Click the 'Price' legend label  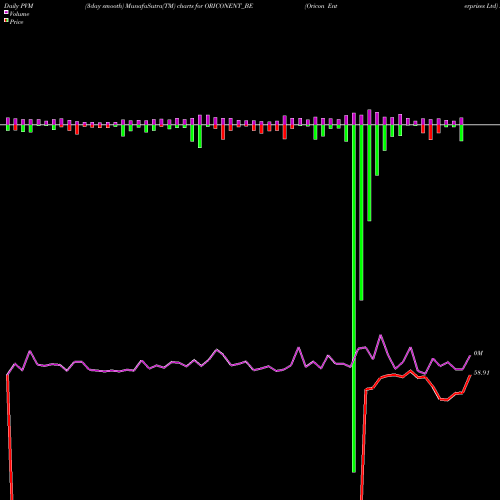coord(16,22)
